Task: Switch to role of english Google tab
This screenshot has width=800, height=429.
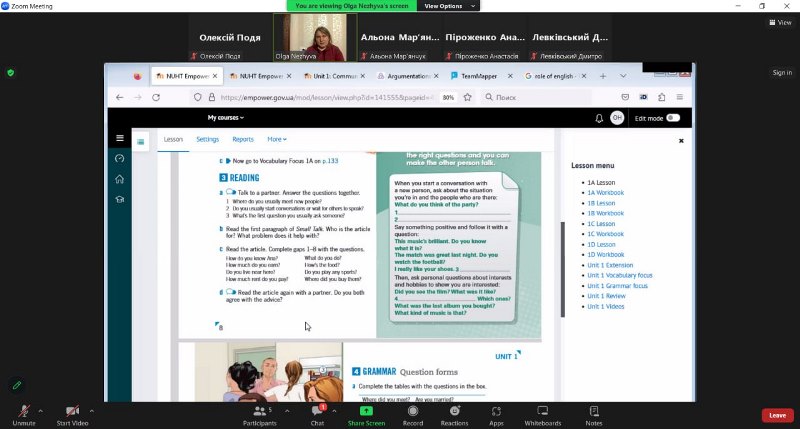Action: point(555,76)
